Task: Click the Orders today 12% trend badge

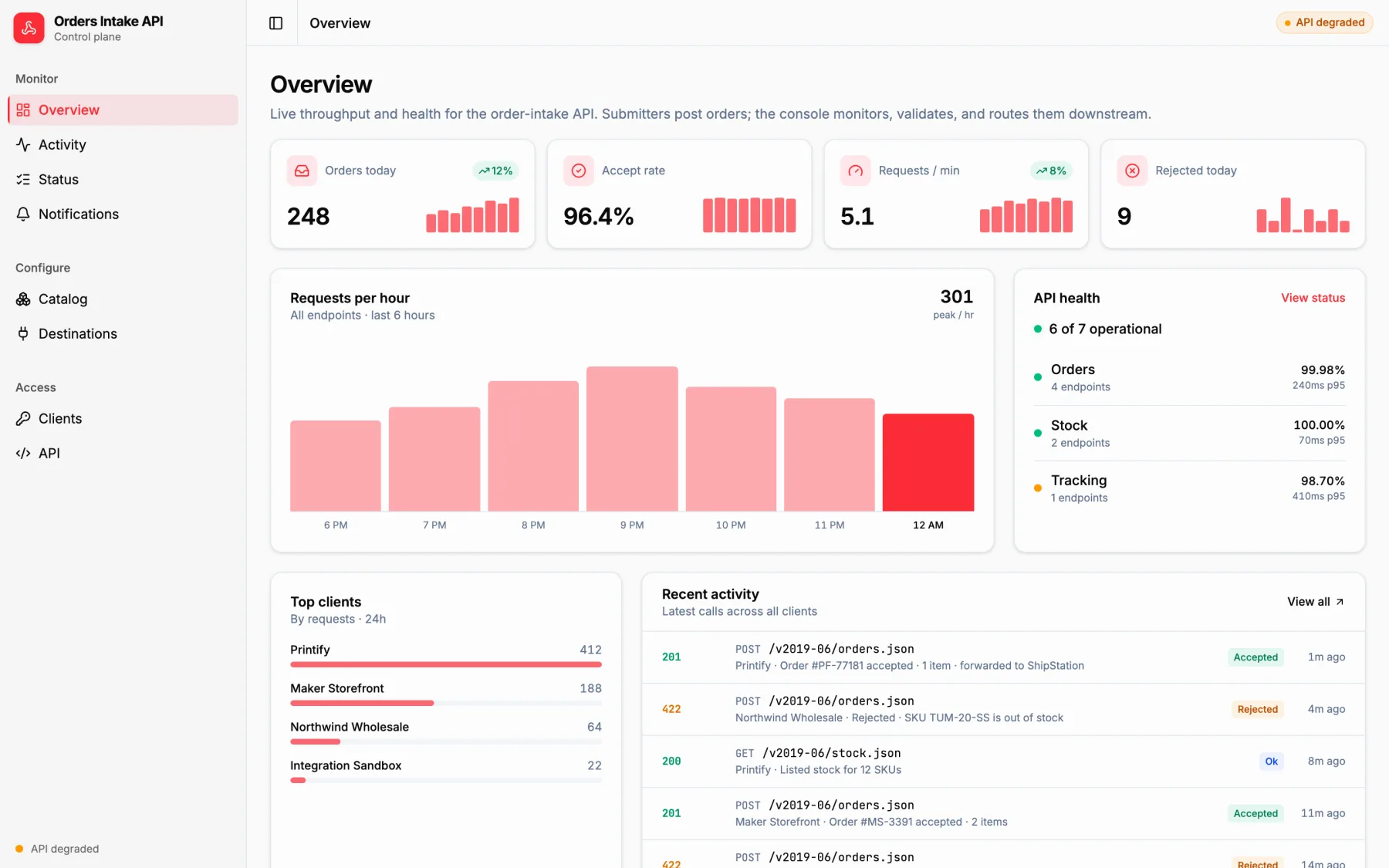Action: (x=495, y=171)
